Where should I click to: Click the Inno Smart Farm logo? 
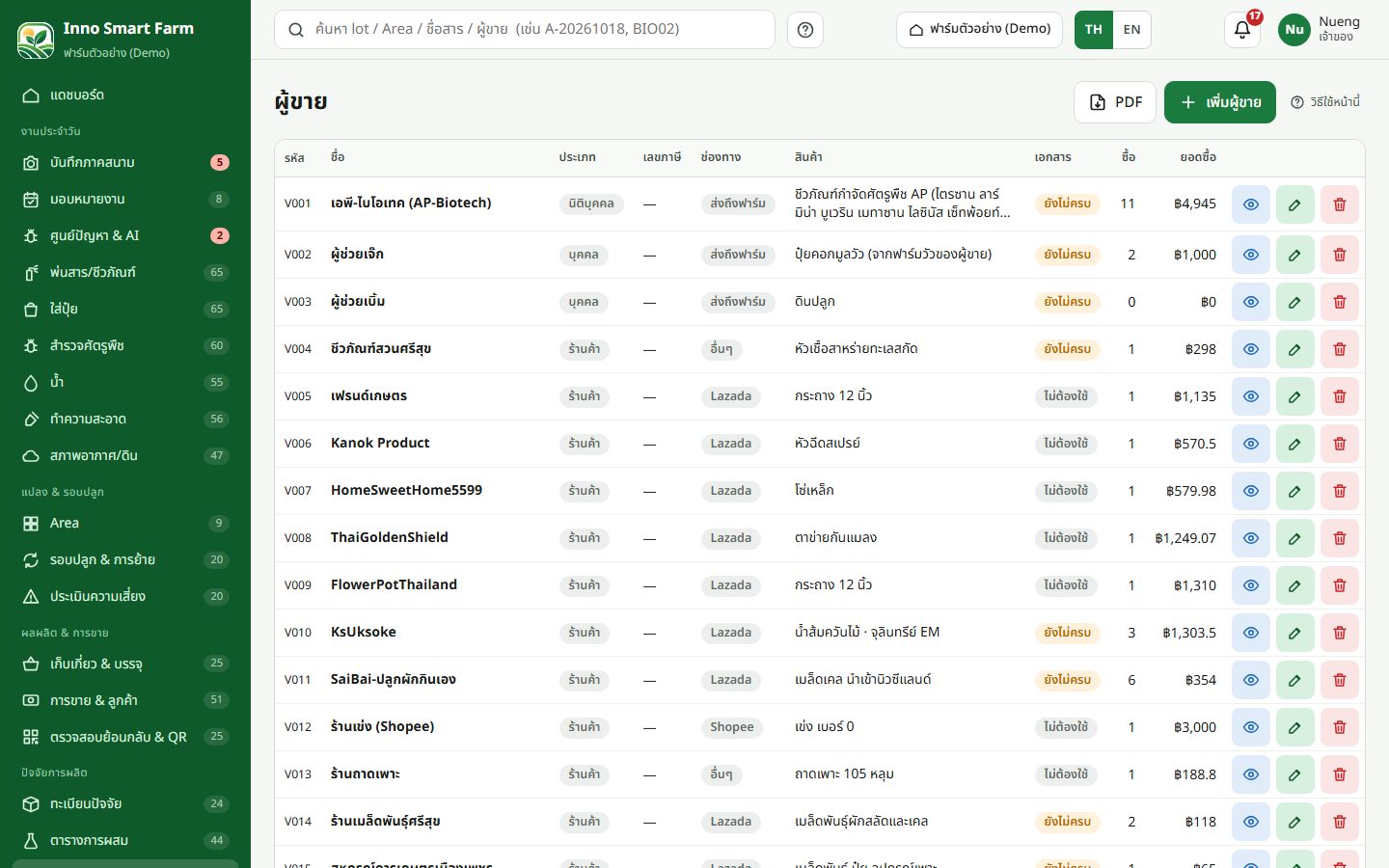pos(36,40)
